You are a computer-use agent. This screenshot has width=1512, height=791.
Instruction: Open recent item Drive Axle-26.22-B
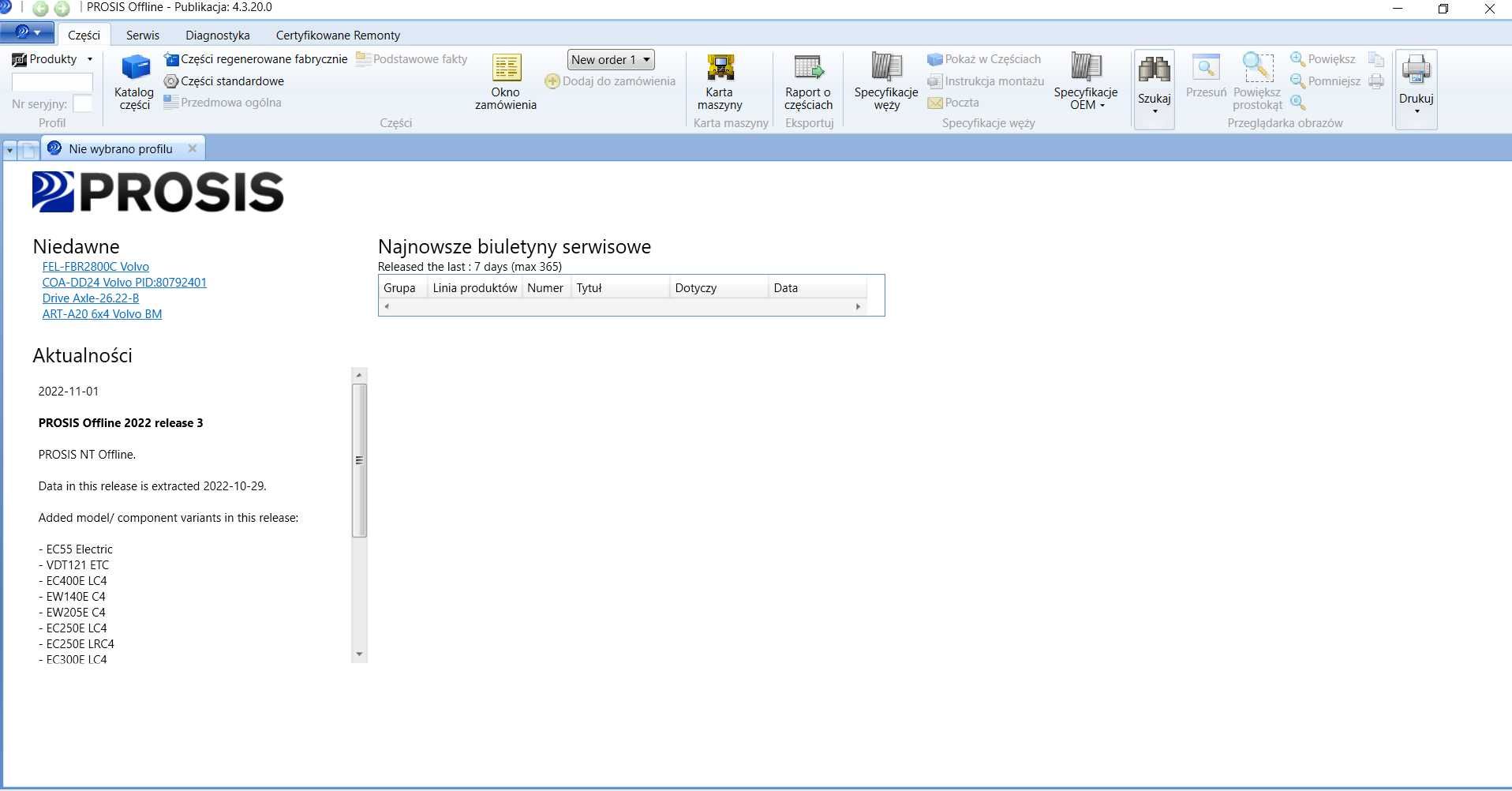91,298
